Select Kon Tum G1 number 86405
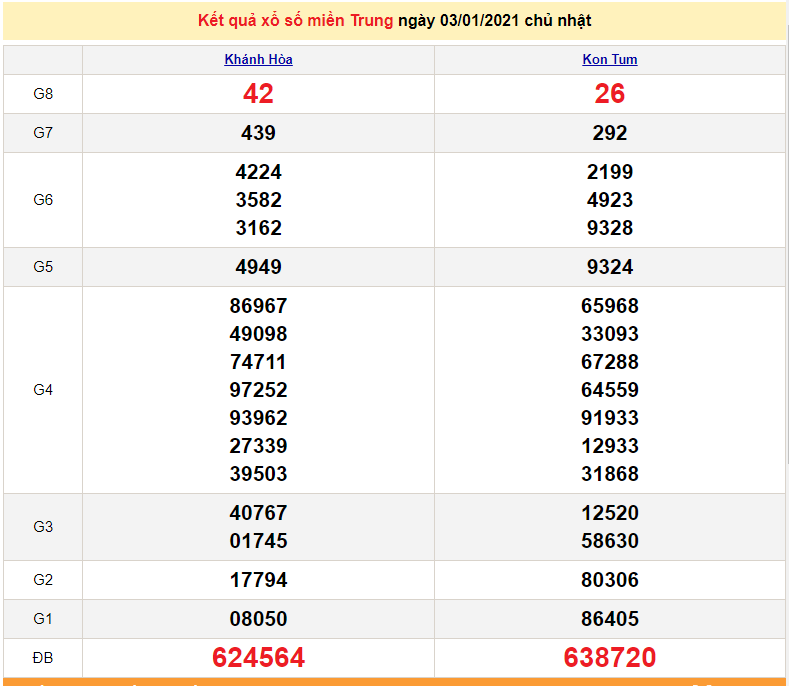Screen dimensions: 789x686 tap(609, 619)
